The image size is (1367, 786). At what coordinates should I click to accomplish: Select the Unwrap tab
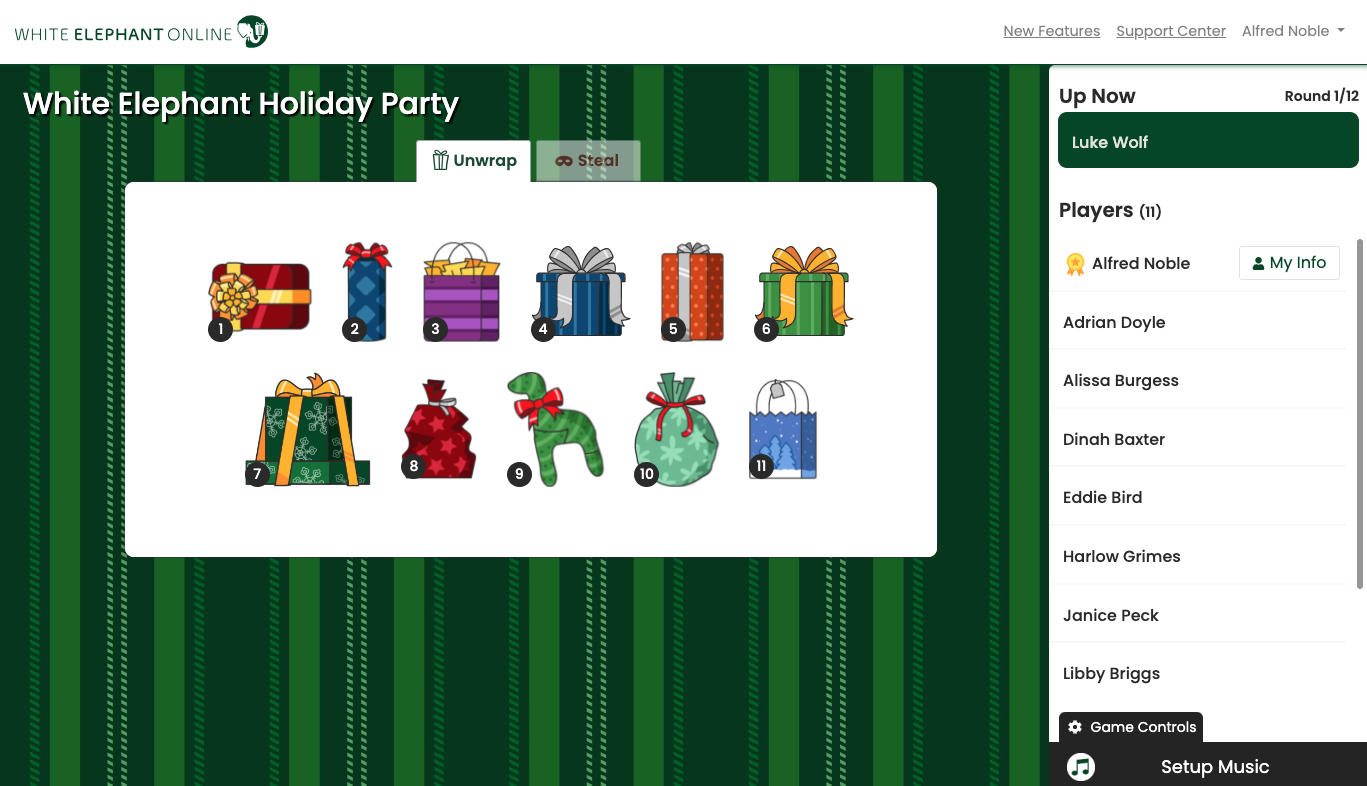[474, 161]
